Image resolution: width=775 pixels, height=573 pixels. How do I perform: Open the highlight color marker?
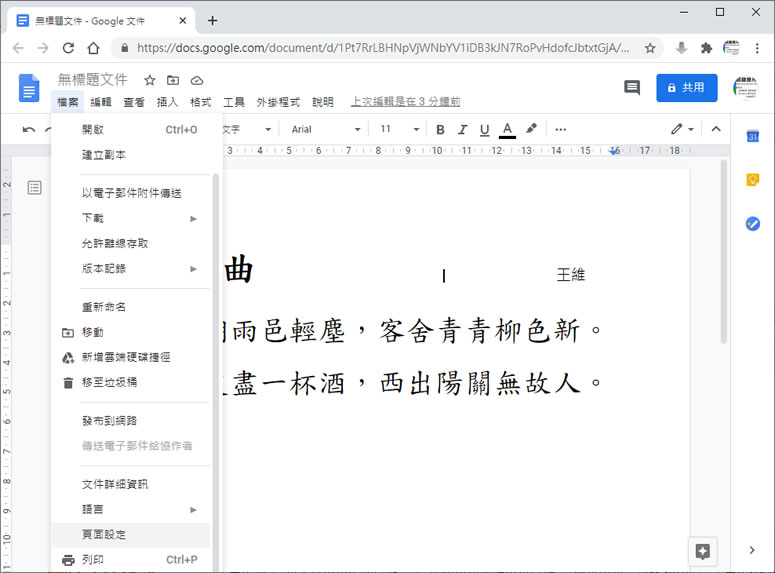531,129
